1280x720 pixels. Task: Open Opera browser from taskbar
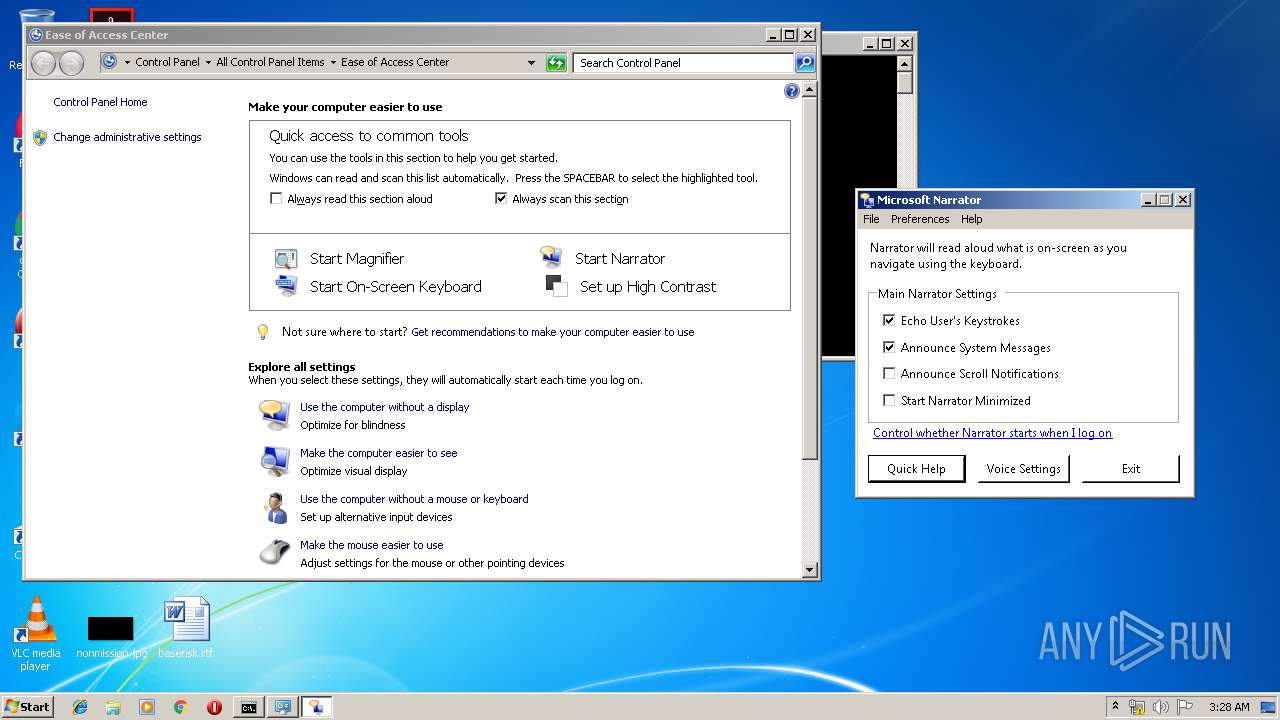click(214, 707)
